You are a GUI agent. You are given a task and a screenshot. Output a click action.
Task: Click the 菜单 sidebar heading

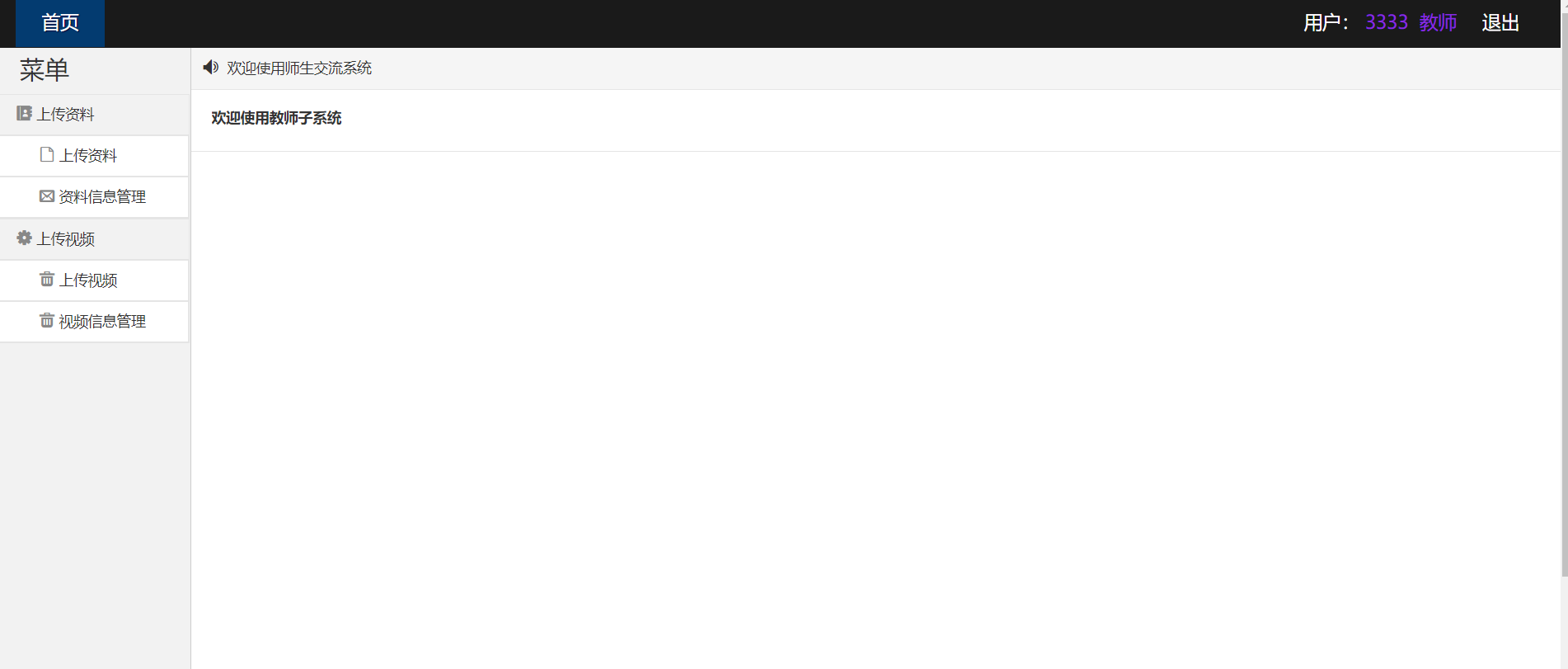(x=45, y=70)
